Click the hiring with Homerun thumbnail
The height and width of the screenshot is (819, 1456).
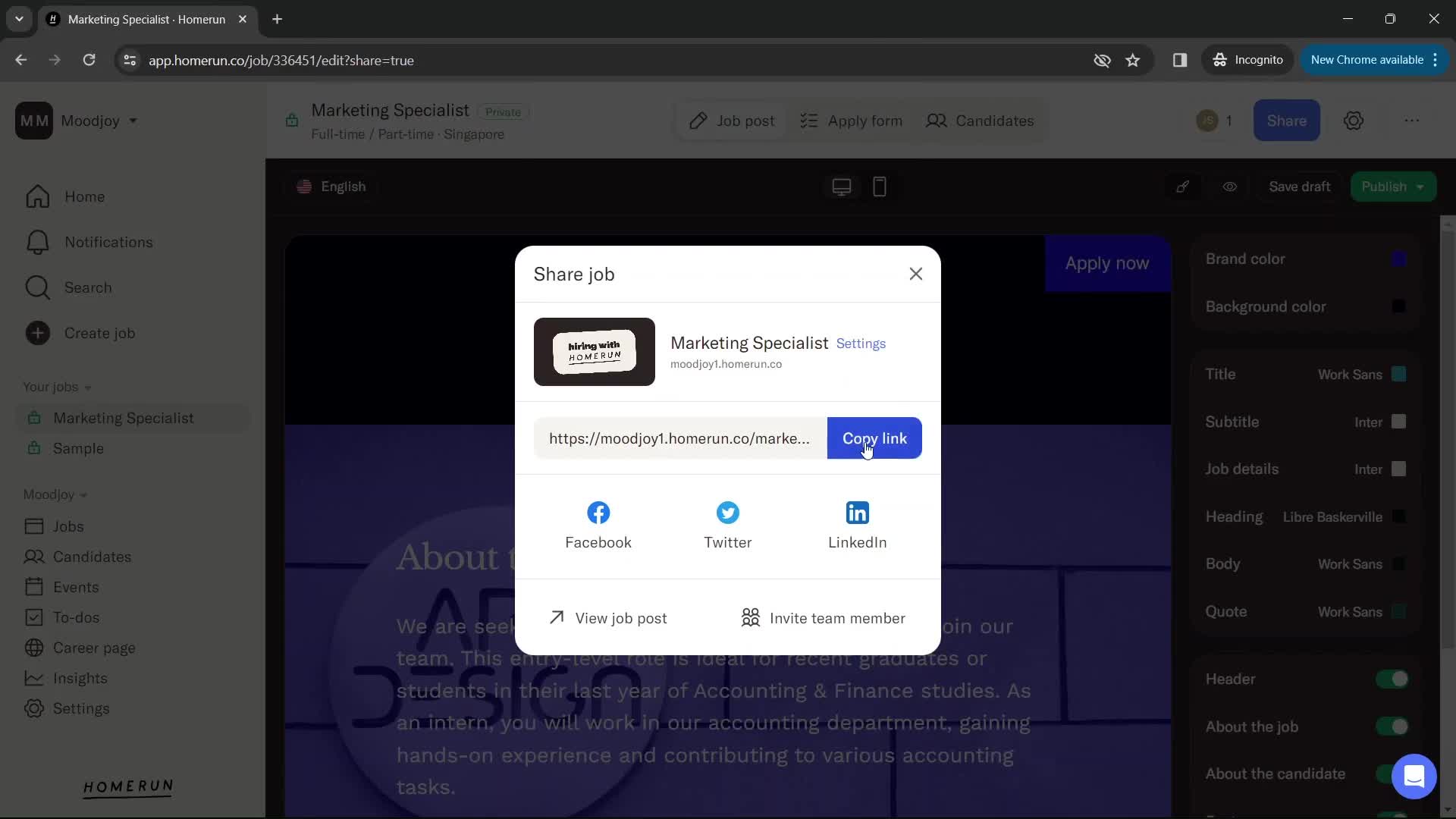(x=594, y=352)
